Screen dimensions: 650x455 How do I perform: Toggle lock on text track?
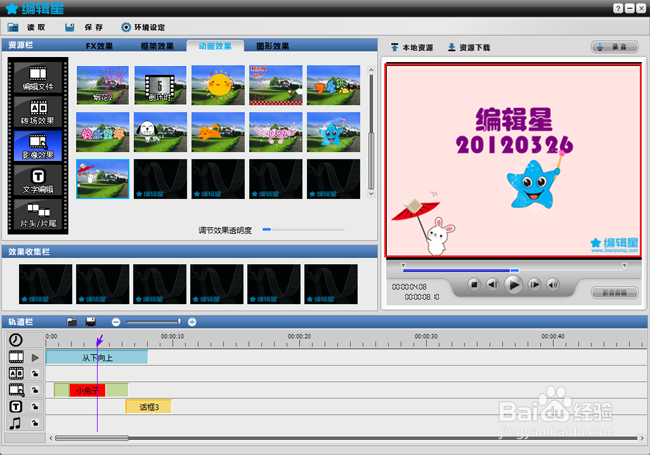[x=35, y=407]
